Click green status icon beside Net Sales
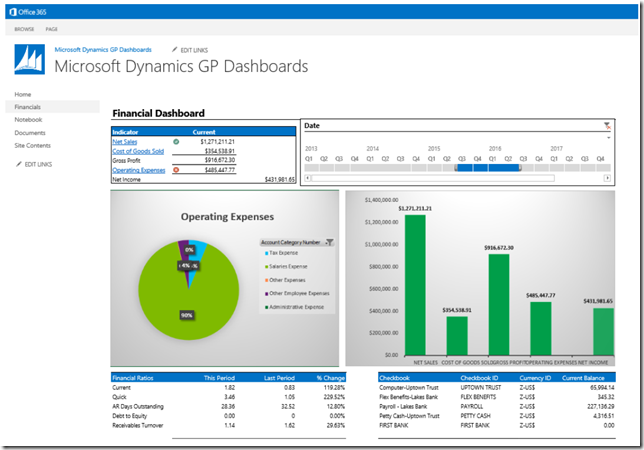The width and height of the screenshot is (644, 450). [176, 142]
